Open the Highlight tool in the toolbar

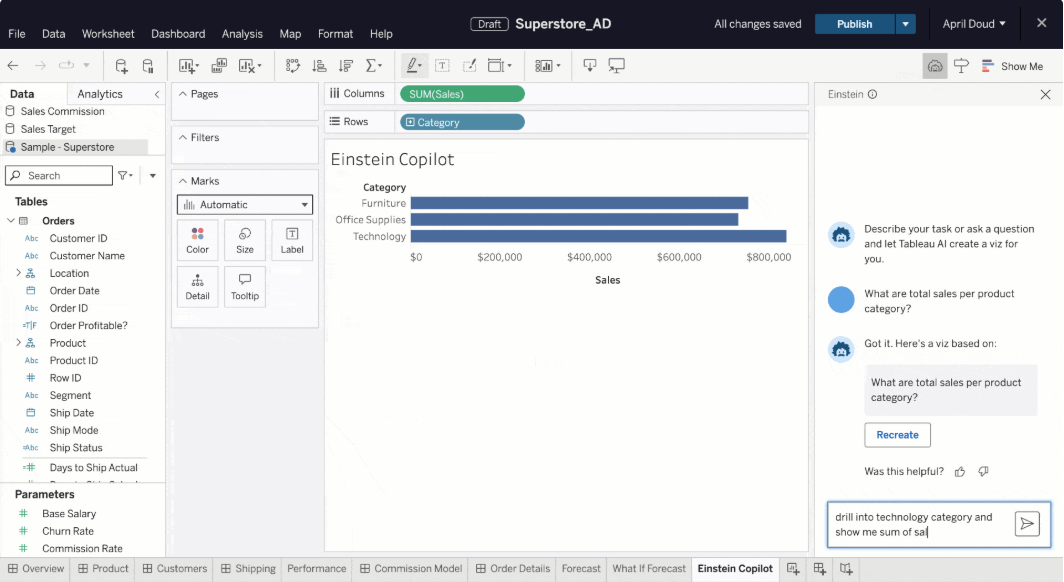[x=413, y=64]
